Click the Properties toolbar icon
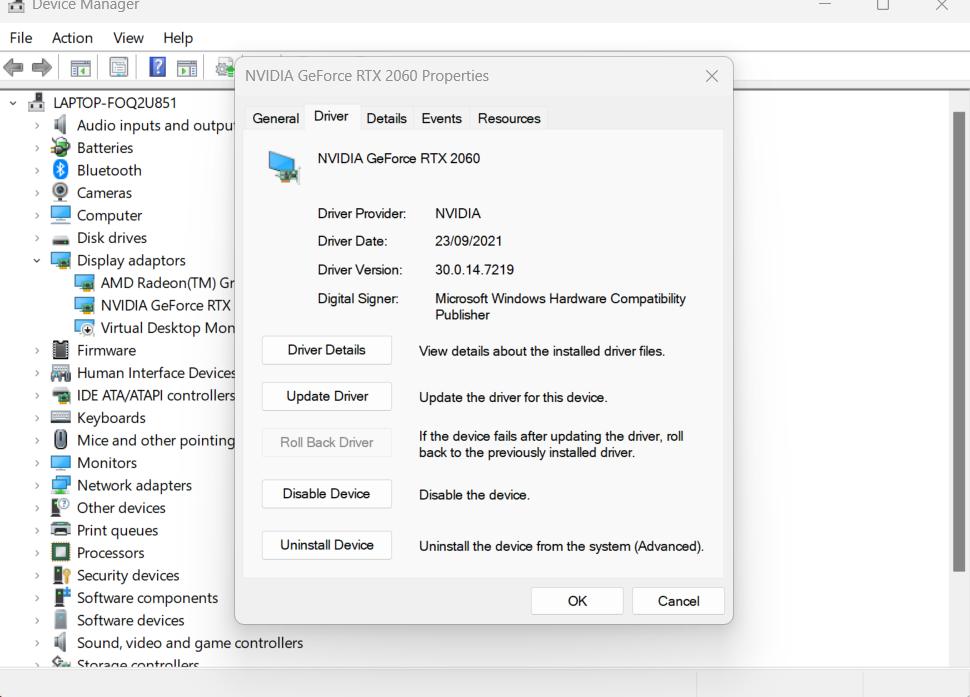 click(x=119, y=68)
